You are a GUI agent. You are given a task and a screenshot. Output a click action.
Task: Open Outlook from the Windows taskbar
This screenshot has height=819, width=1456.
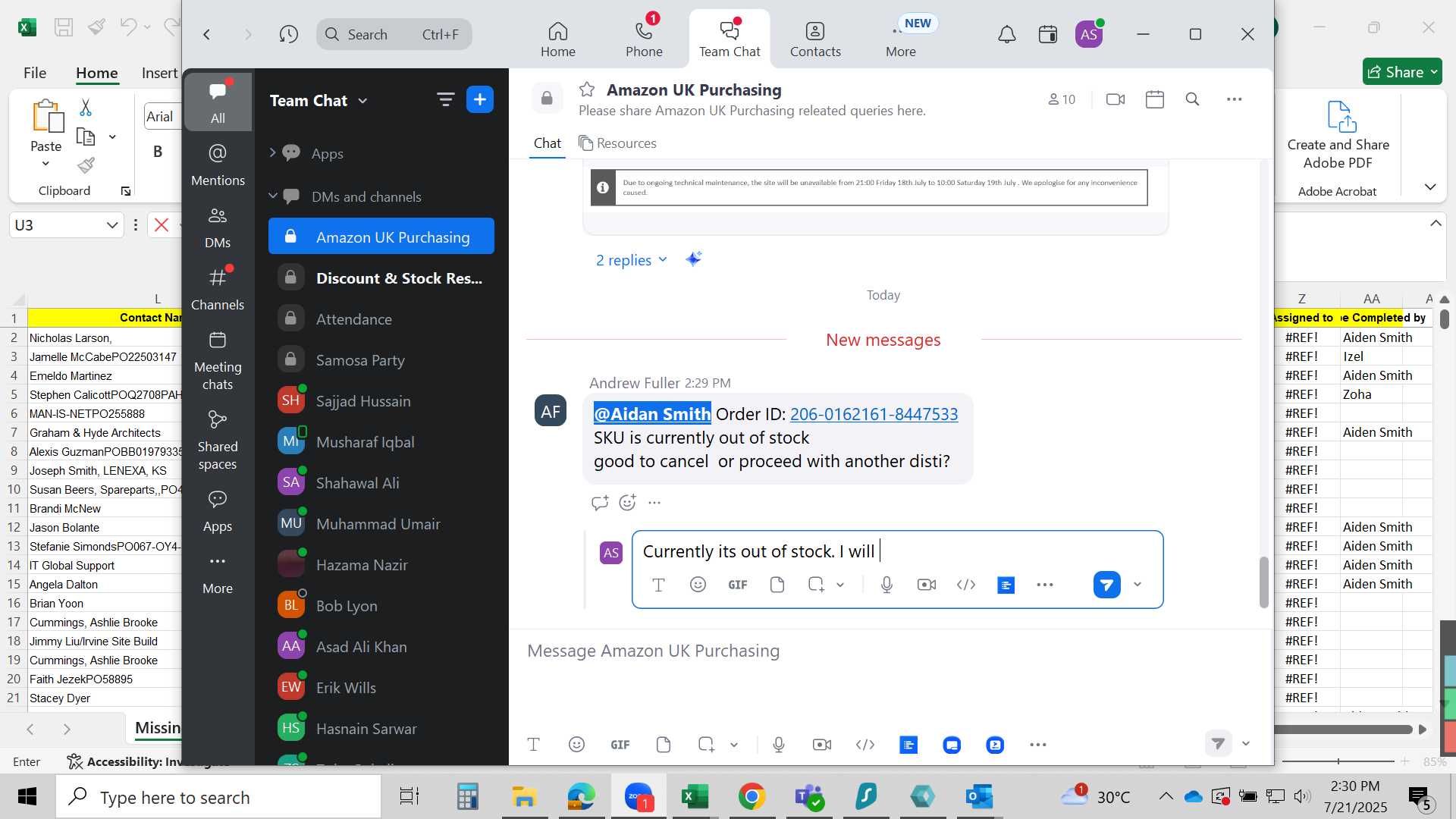pos(979,797)
